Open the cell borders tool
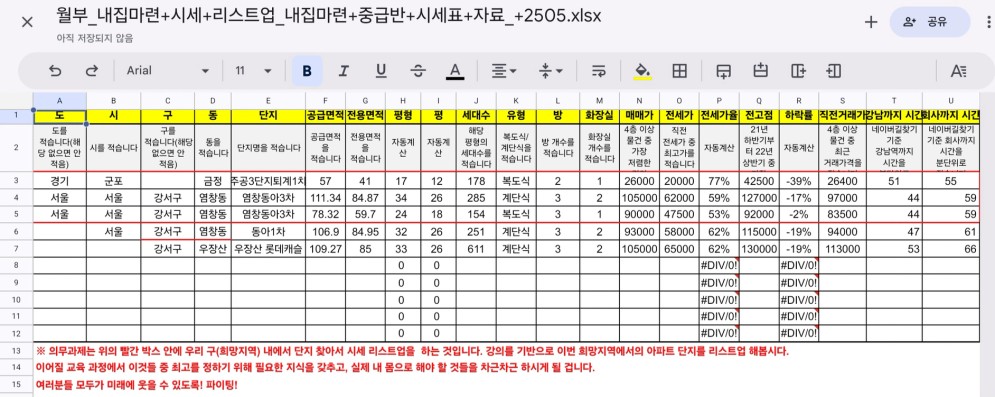The width and height of the screenshot is (995, 397). pos(680,71)
